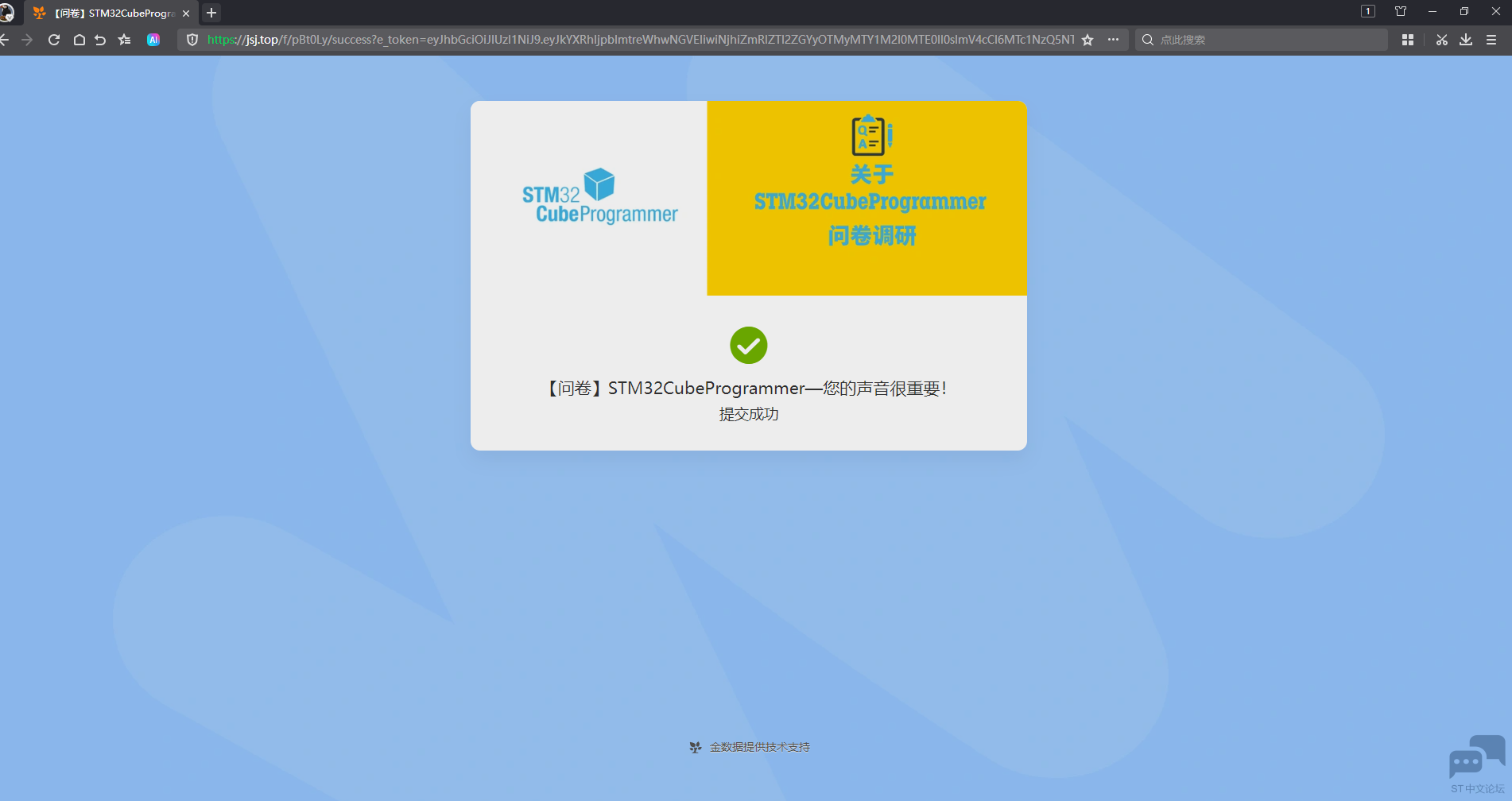The image size is (1512, 801).
Task: Click the search magnifier icon
Action: (x=1148, y=40)
